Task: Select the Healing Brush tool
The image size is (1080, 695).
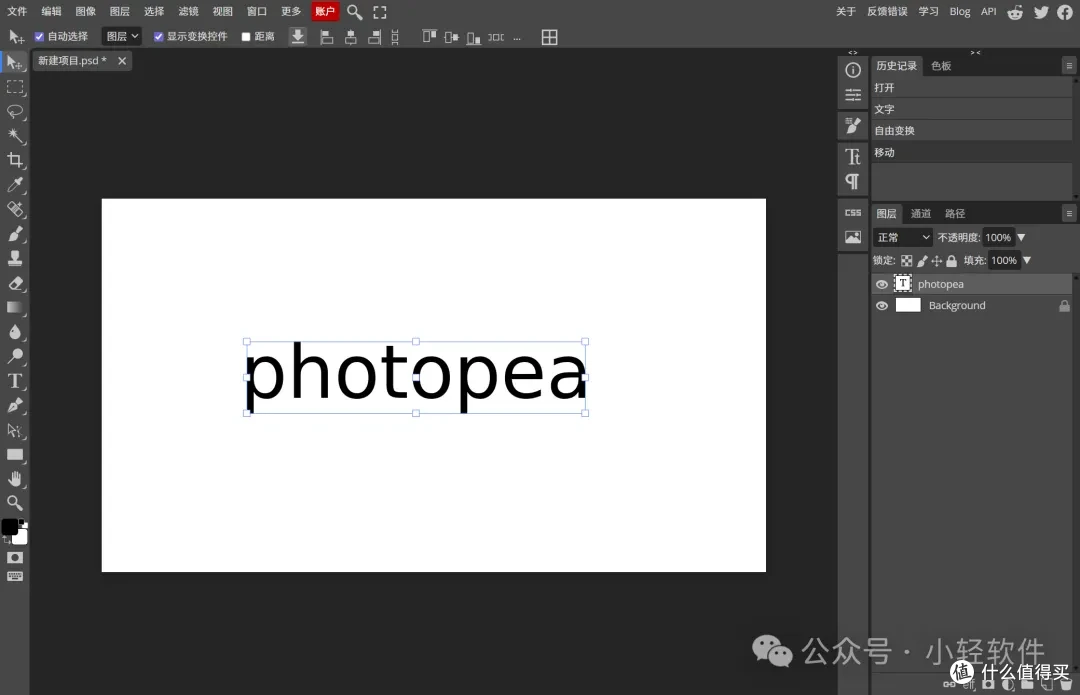Action: click(x=14, y=209)
